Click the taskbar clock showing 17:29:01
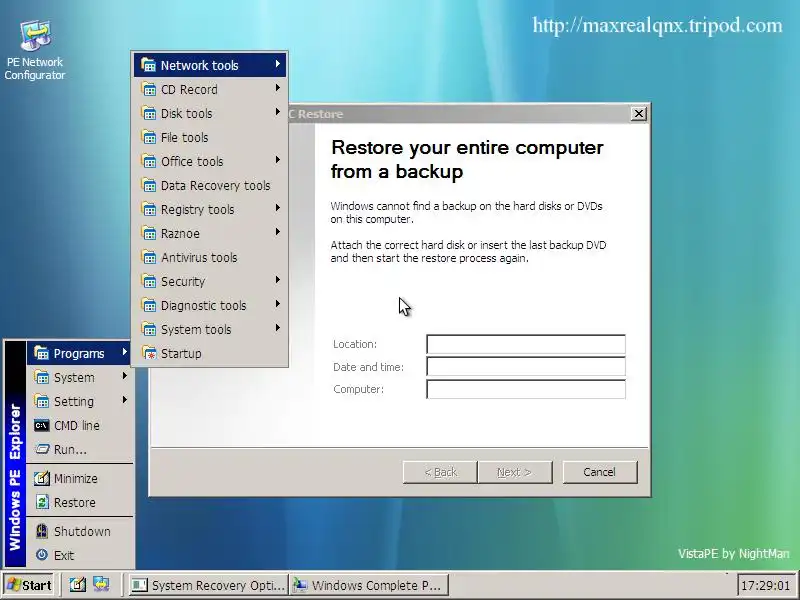800x600 pixels. (765, 585)
